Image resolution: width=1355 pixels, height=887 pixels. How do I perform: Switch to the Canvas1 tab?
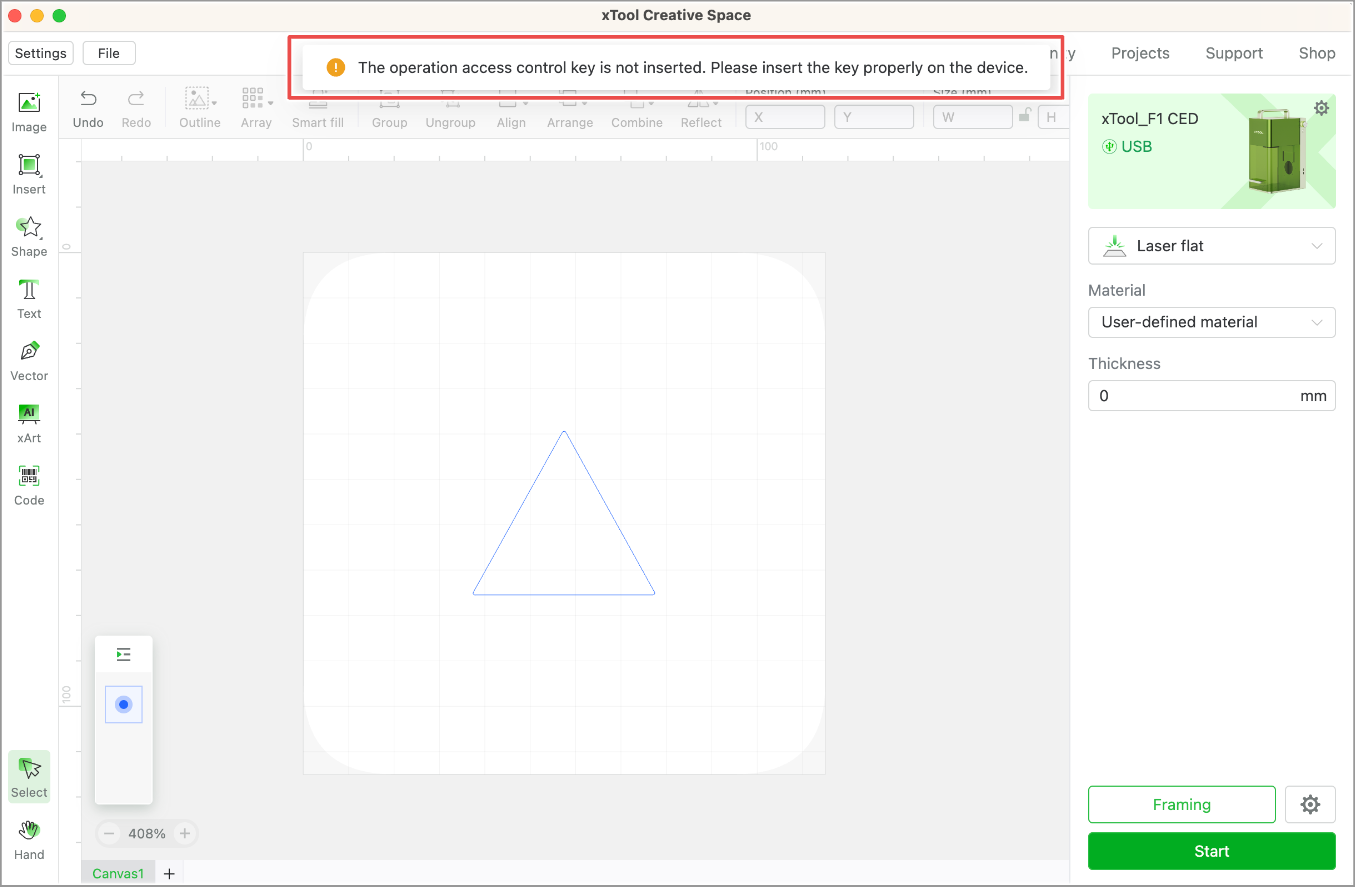(118, 874)
